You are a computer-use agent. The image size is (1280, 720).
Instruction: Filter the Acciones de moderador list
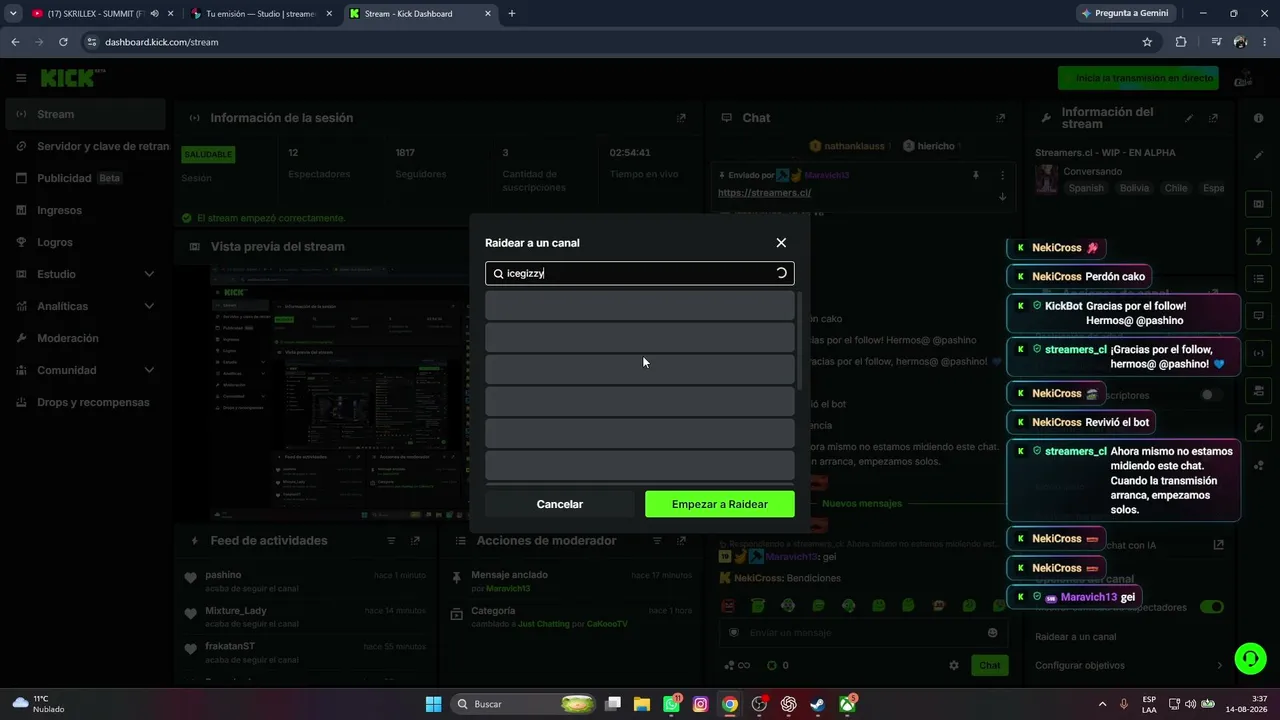click(656, 541)
